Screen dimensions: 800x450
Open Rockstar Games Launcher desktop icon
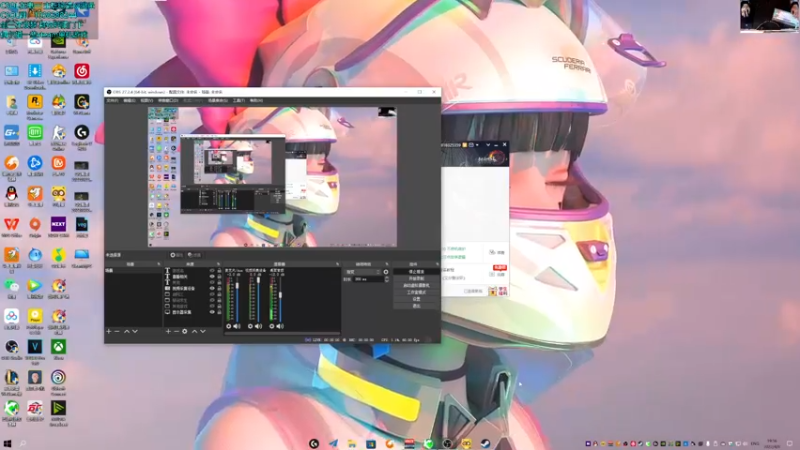(x=35, y=102)
